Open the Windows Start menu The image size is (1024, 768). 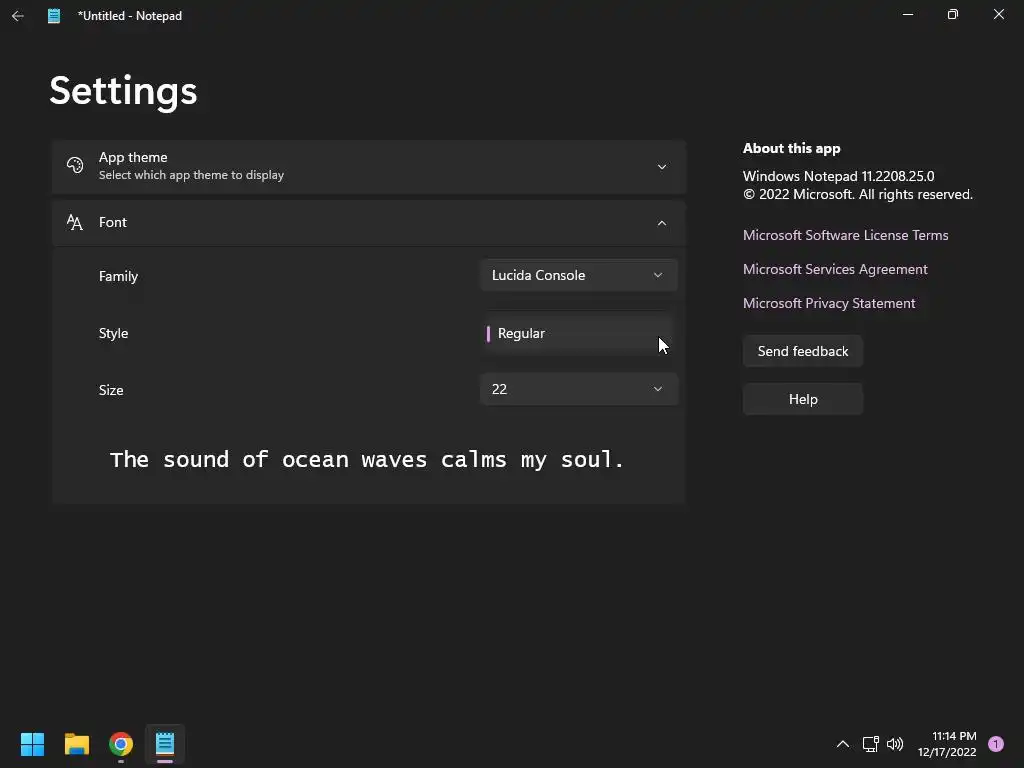(32, 744)
